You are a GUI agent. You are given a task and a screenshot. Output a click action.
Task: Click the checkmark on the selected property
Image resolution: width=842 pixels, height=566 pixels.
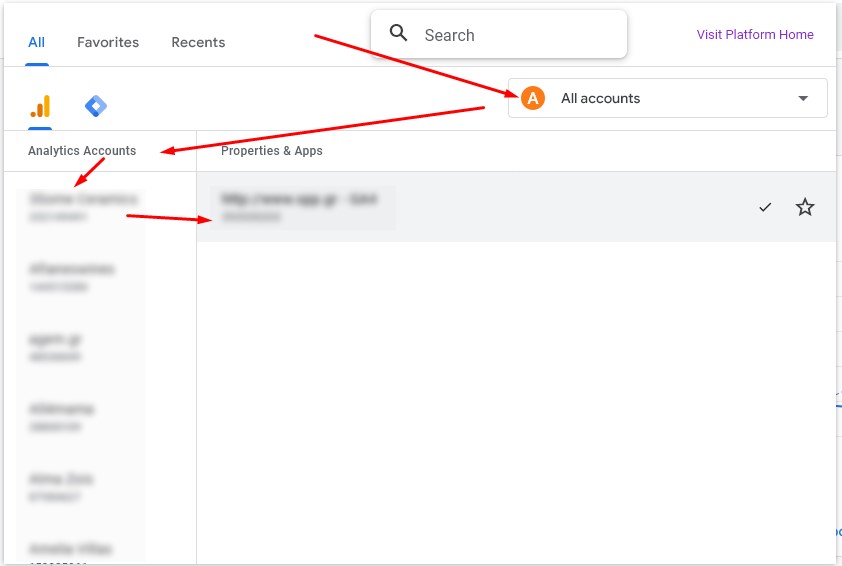click(x=765, y=207)
